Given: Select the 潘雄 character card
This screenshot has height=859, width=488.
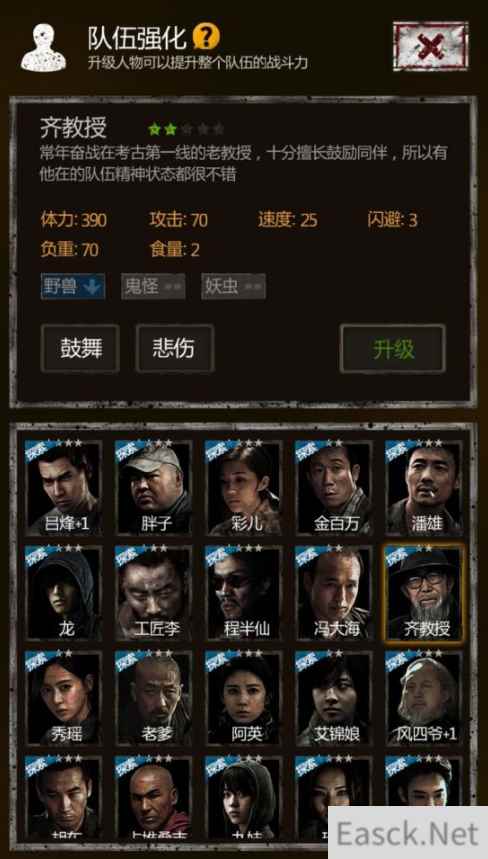Looking at the screenshot, I should pyautogui.click(x=424, y=488).
